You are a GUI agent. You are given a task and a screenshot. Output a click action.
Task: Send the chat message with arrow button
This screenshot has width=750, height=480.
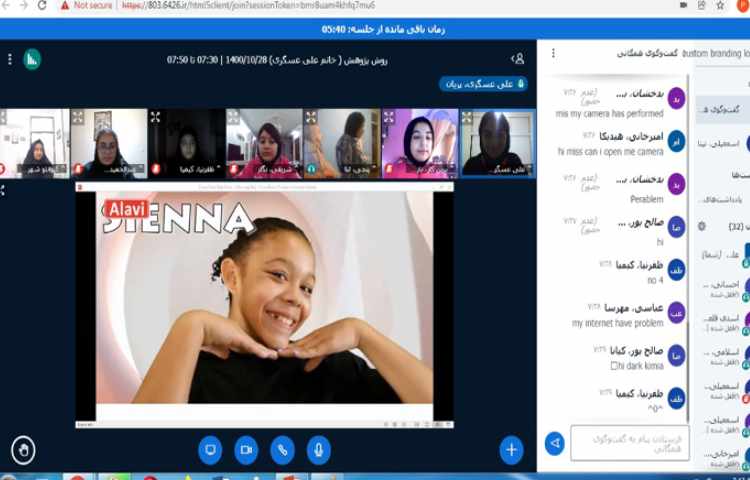pos(555,442)
